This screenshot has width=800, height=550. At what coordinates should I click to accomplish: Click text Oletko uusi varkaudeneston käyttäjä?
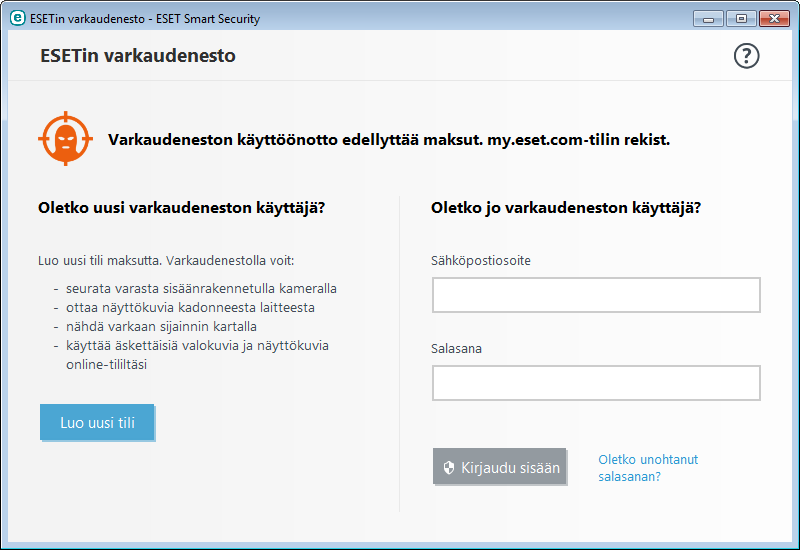(x=182, y=208)
